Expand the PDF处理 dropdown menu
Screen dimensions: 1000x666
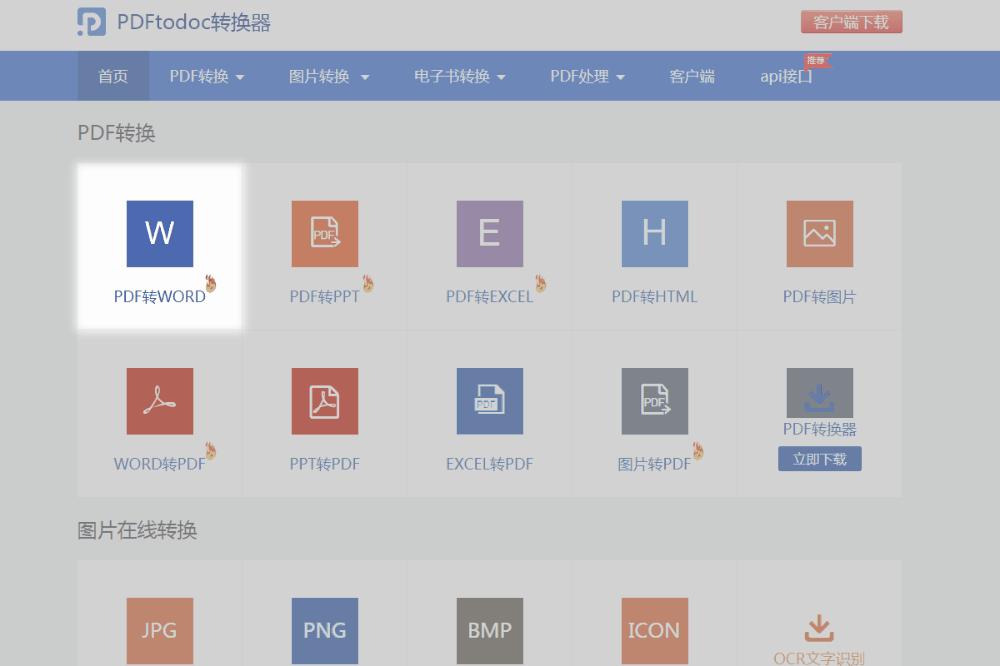click(587, 76)
